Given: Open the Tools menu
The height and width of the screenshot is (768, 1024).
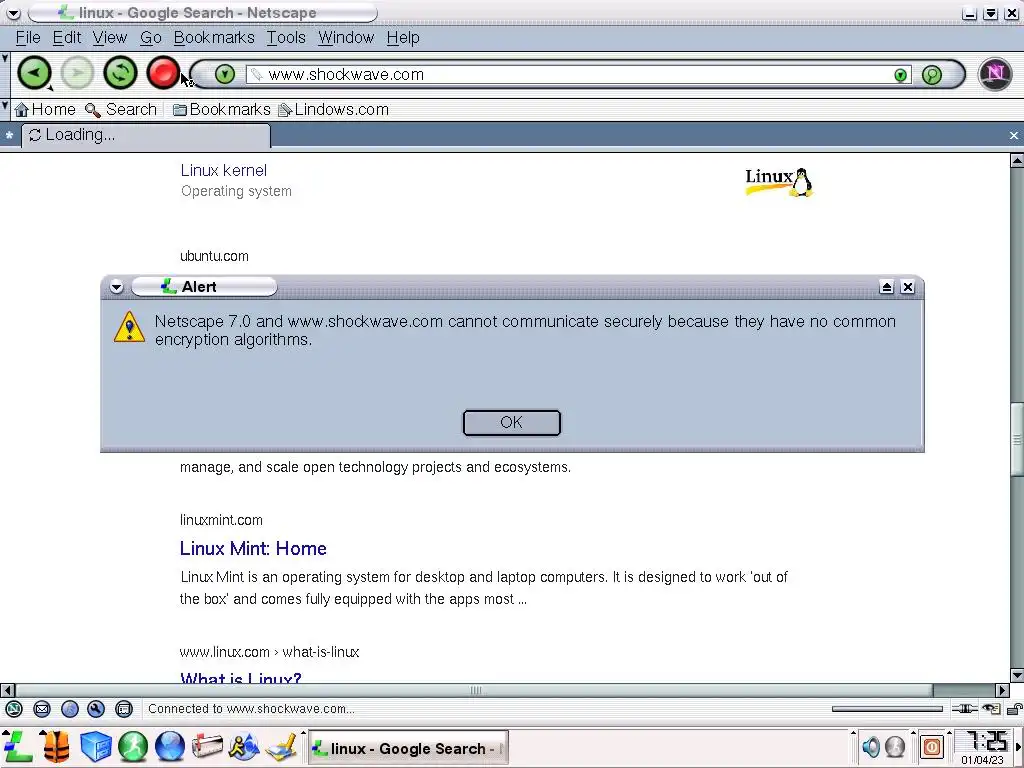Looking at the screenshot, I should (286, 38).
